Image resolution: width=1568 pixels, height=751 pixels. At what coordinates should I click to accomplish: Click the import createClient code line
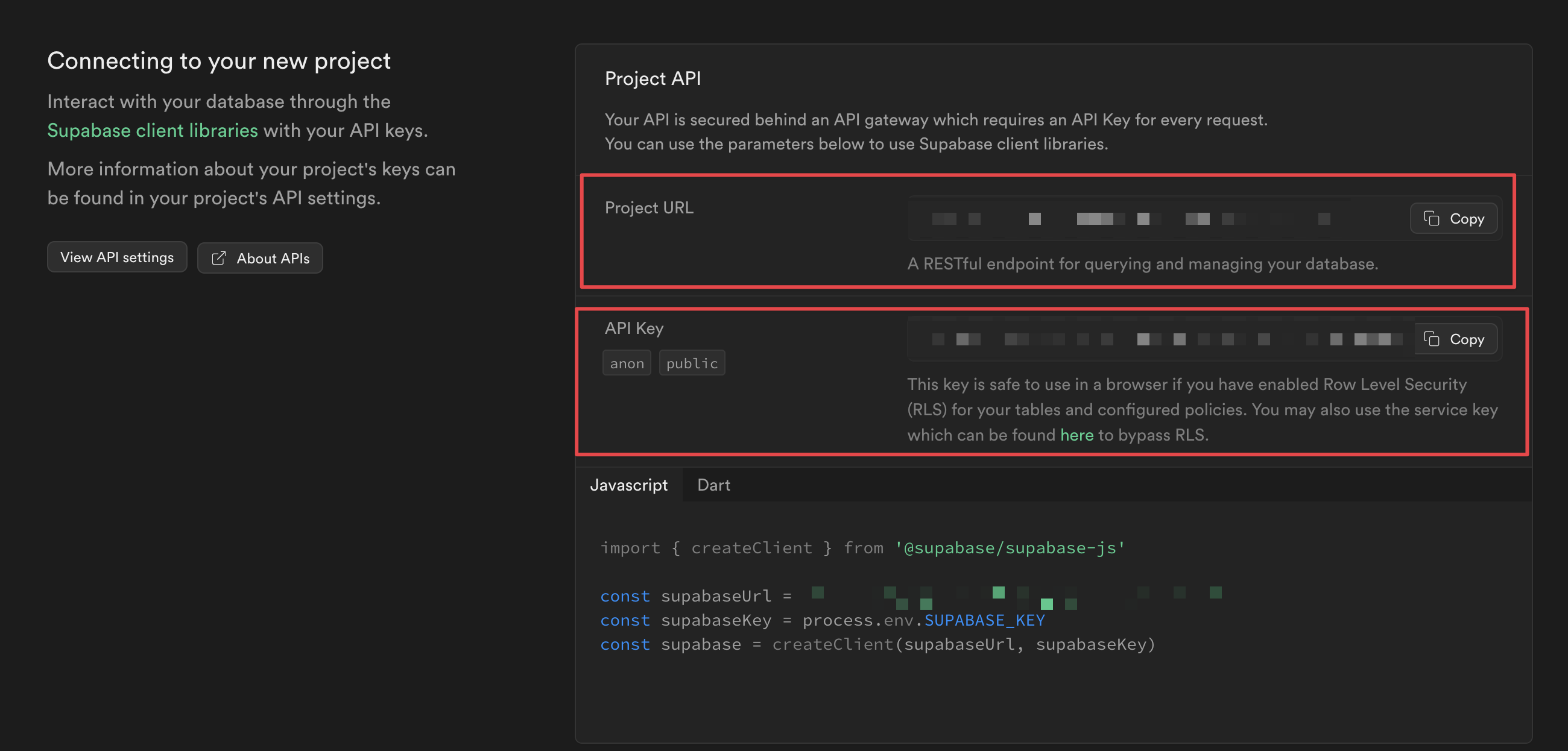tap(862, 548)
